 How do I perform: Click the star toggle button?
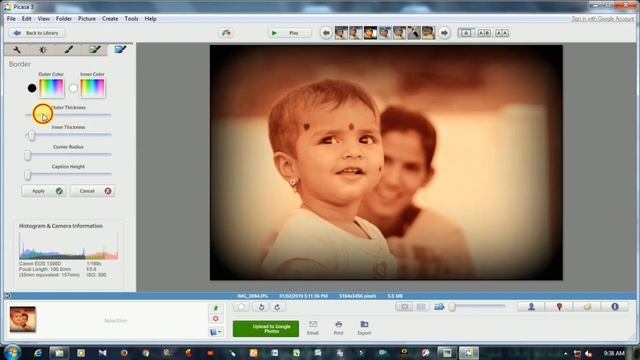click(241, 307)
